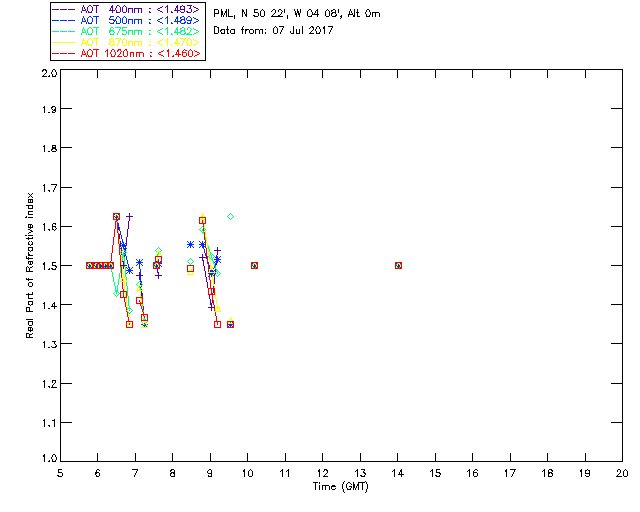Click the 1.0 tick label on y-axis
The image size is (640, 512).
(49, 458)
